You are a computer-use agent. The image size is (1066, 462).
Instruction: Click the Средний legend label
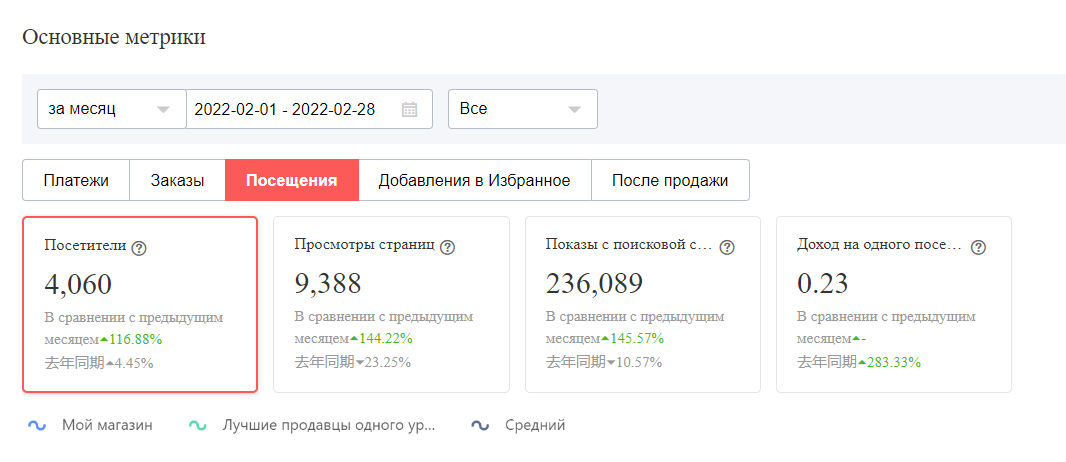(535, 426)
